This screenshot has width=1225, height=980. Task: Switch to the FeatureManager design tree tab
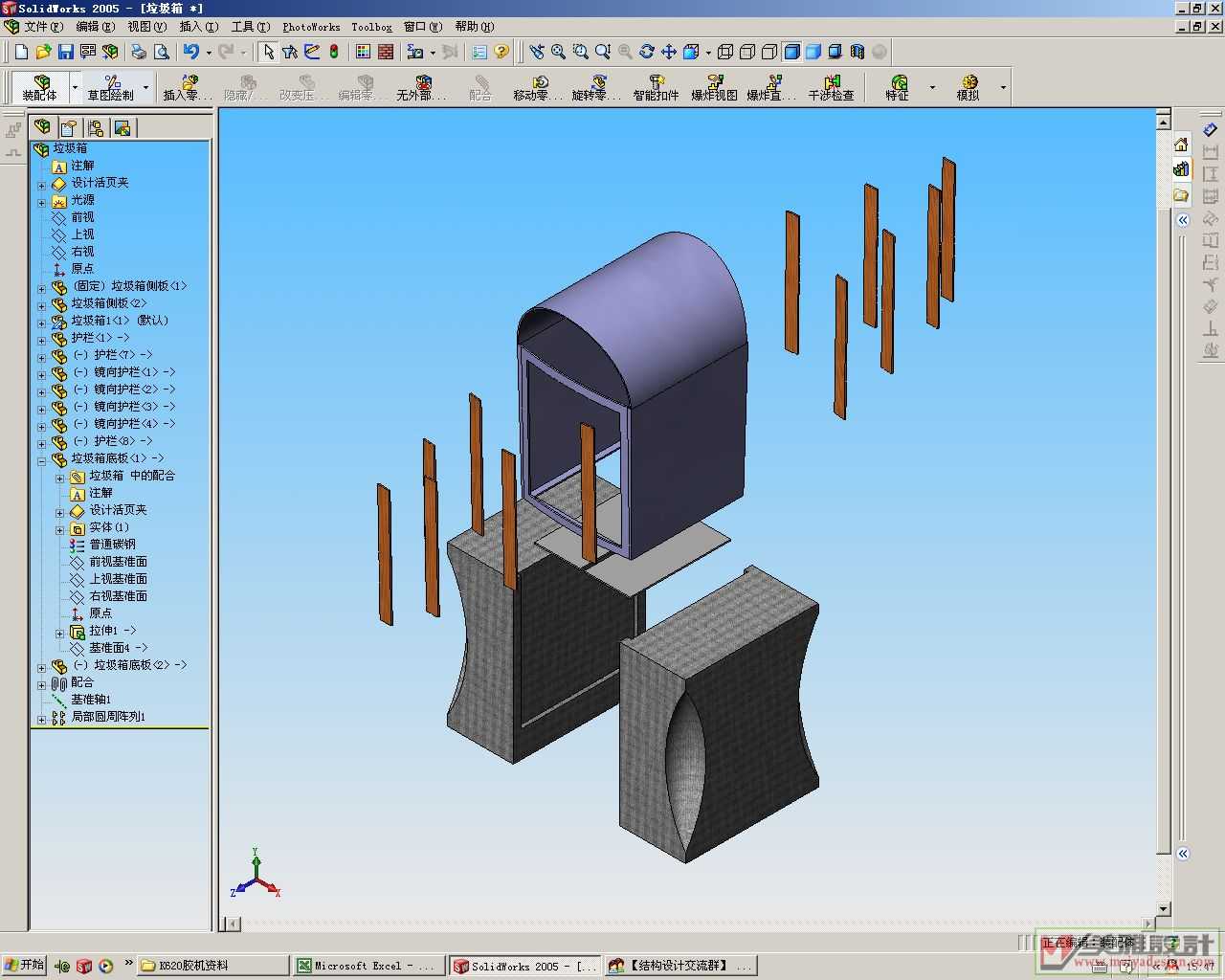[42, 127]
